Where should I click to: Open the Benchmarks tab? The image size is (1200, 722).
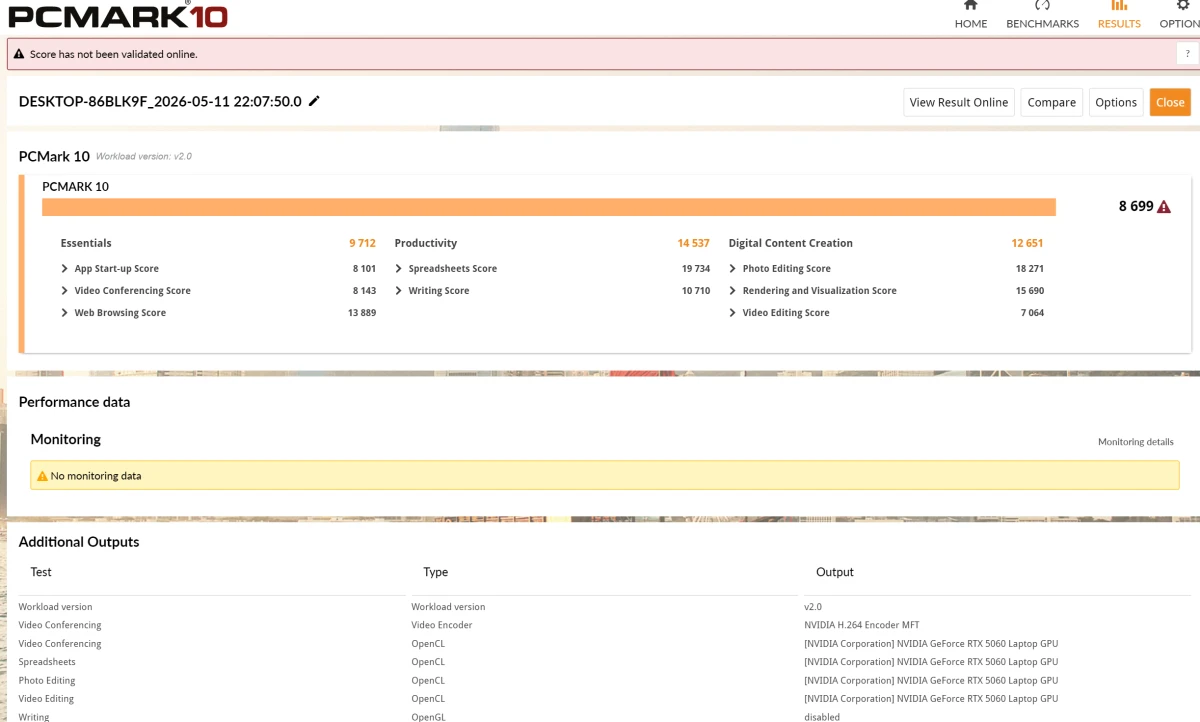click(1042, 15)
